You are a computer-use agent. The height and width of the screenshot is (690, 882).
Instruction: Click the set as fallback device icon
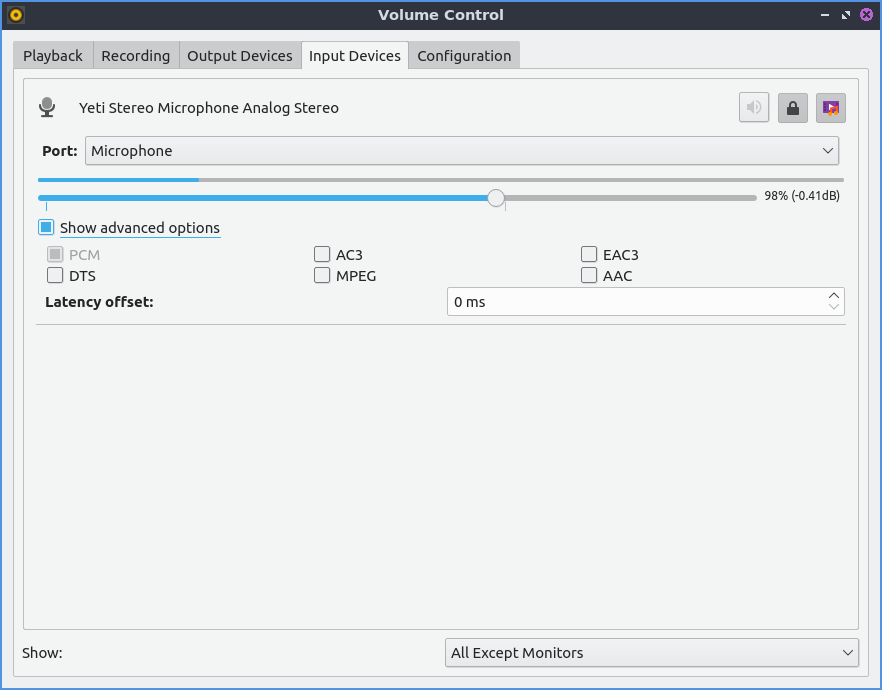coord(830,108)
